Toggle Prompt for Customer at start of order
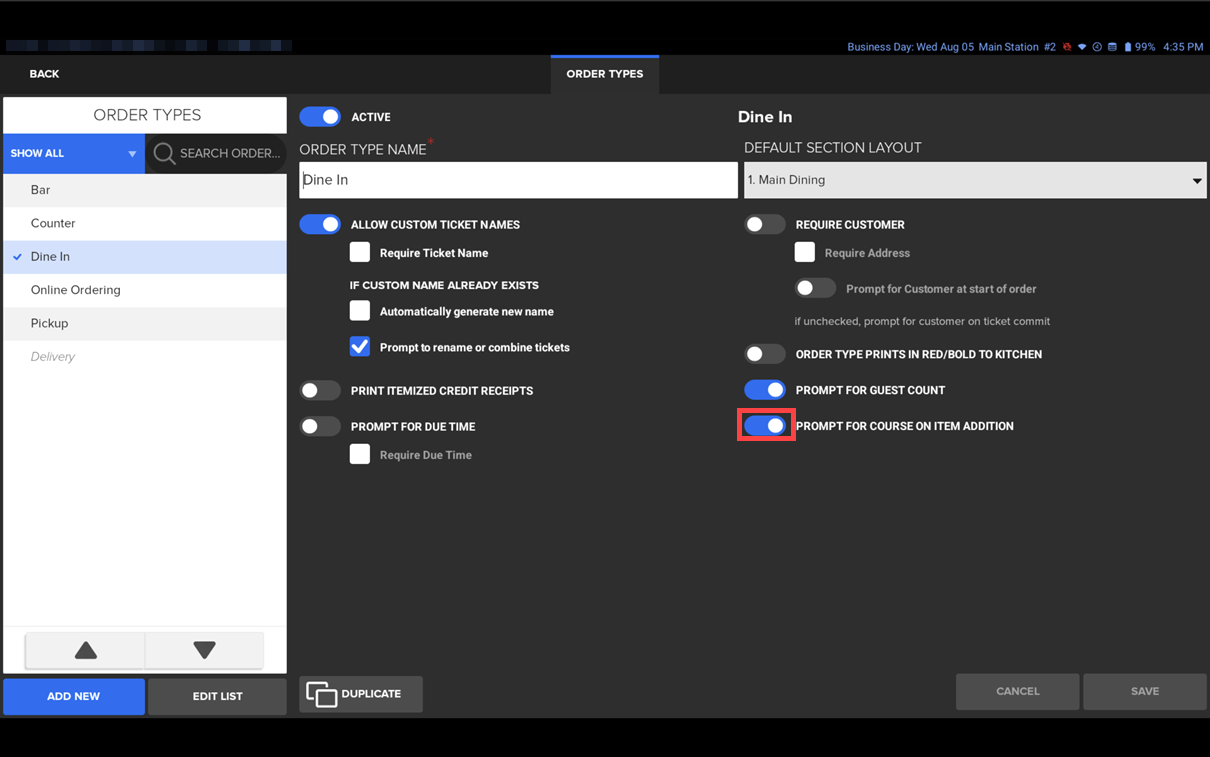Screen dimensions: 1210x757 815,288
